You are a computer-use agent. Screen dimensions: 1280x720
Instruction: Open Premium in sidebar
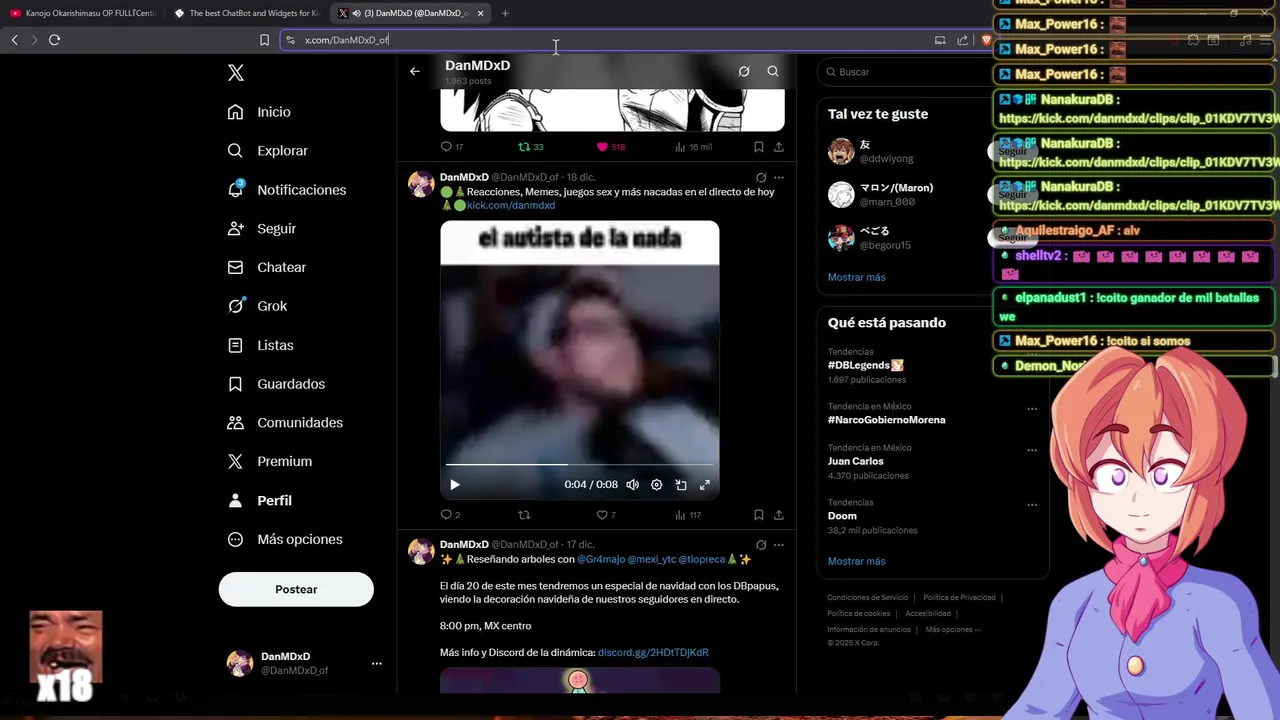coord(269,462)
